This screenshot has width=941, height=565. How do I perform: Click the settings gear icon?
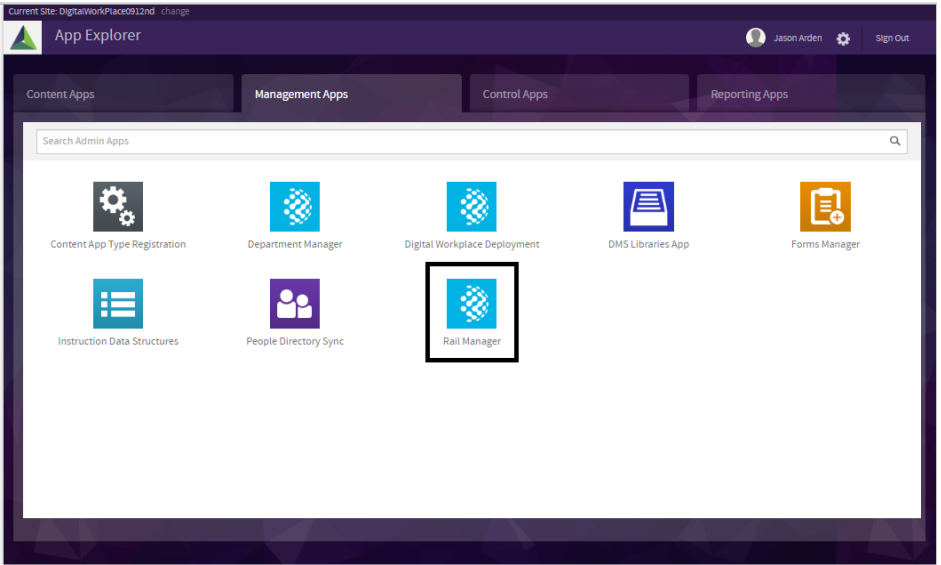coord(843,38)
